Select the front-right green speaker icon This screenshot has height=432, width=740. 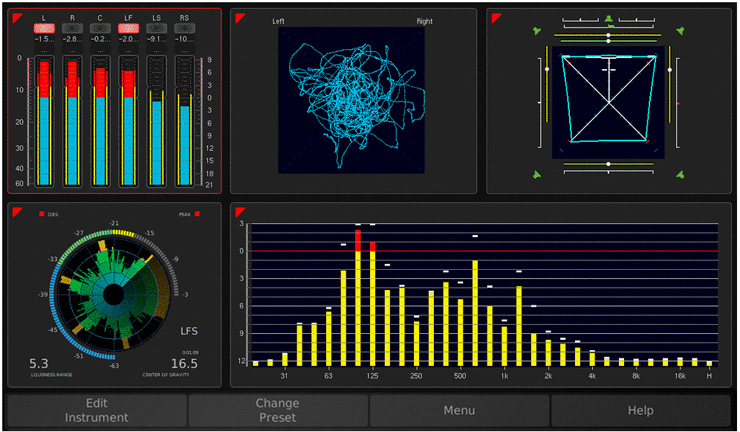click(680, 31)
